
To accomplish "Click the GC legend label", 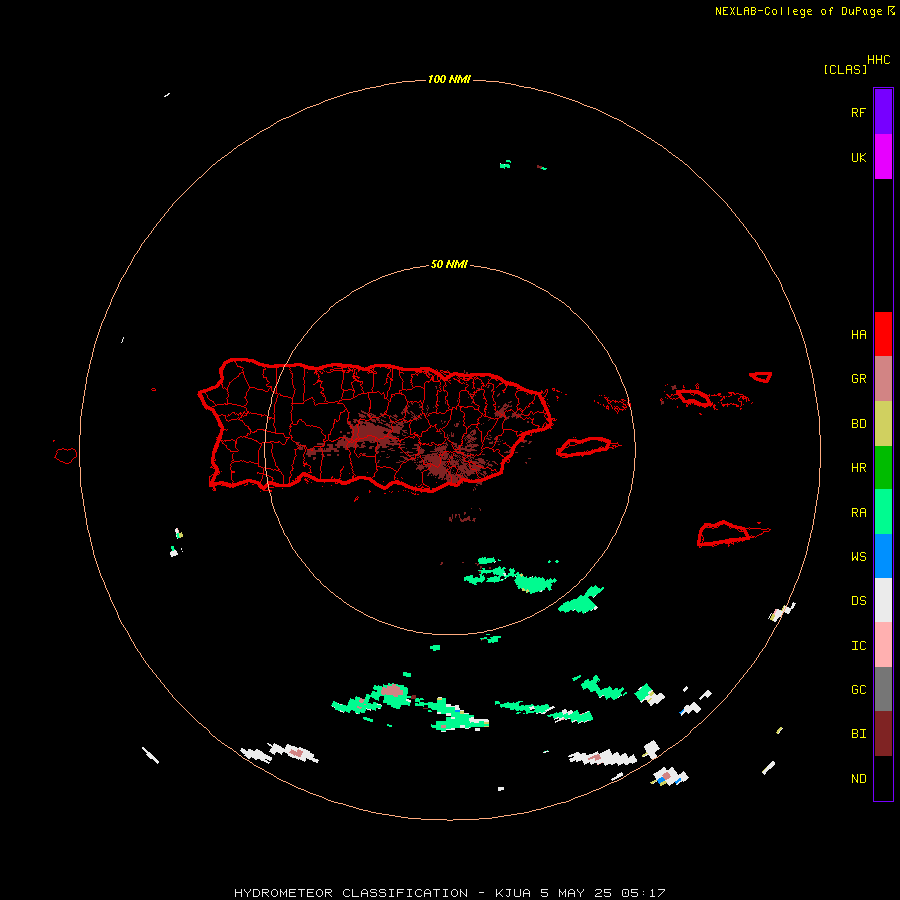I will point(858,690).
